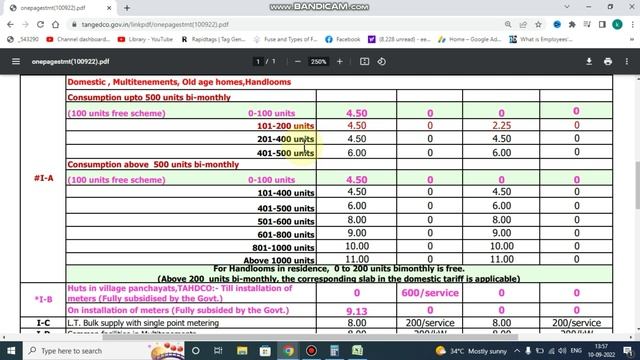Open the zoom magnifier in address bar

(508, 24)
